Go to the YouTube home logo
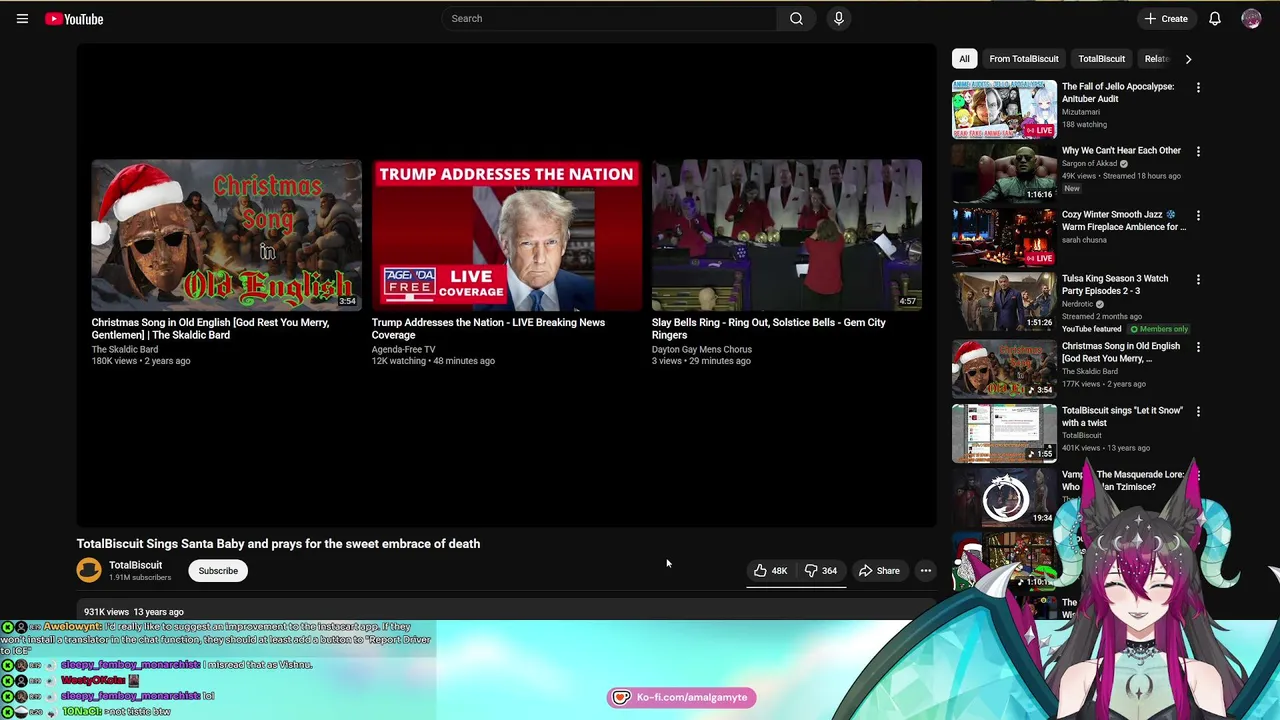Screen dimensions: 1280x720 coord(74,19)
